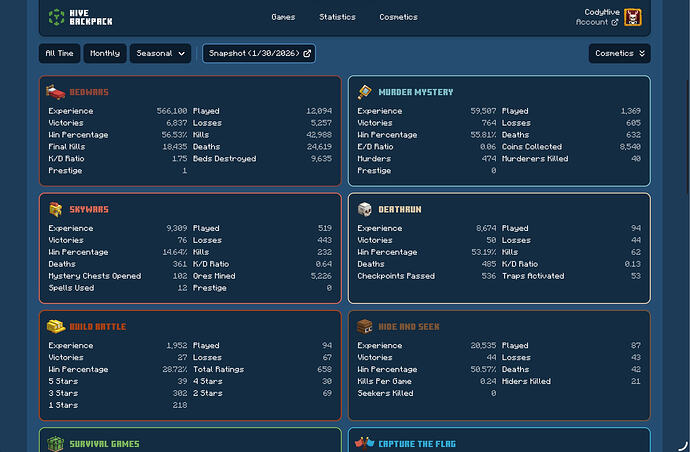Click the Skywars game icon
Screen dimensions: 690x452
[x=55, y=209]
